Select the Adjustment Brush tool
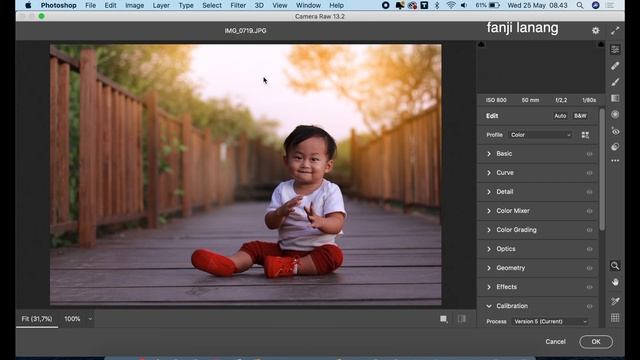Image resolution: width=640 pixels, height=360 pixels. click(x=615, y=82)
